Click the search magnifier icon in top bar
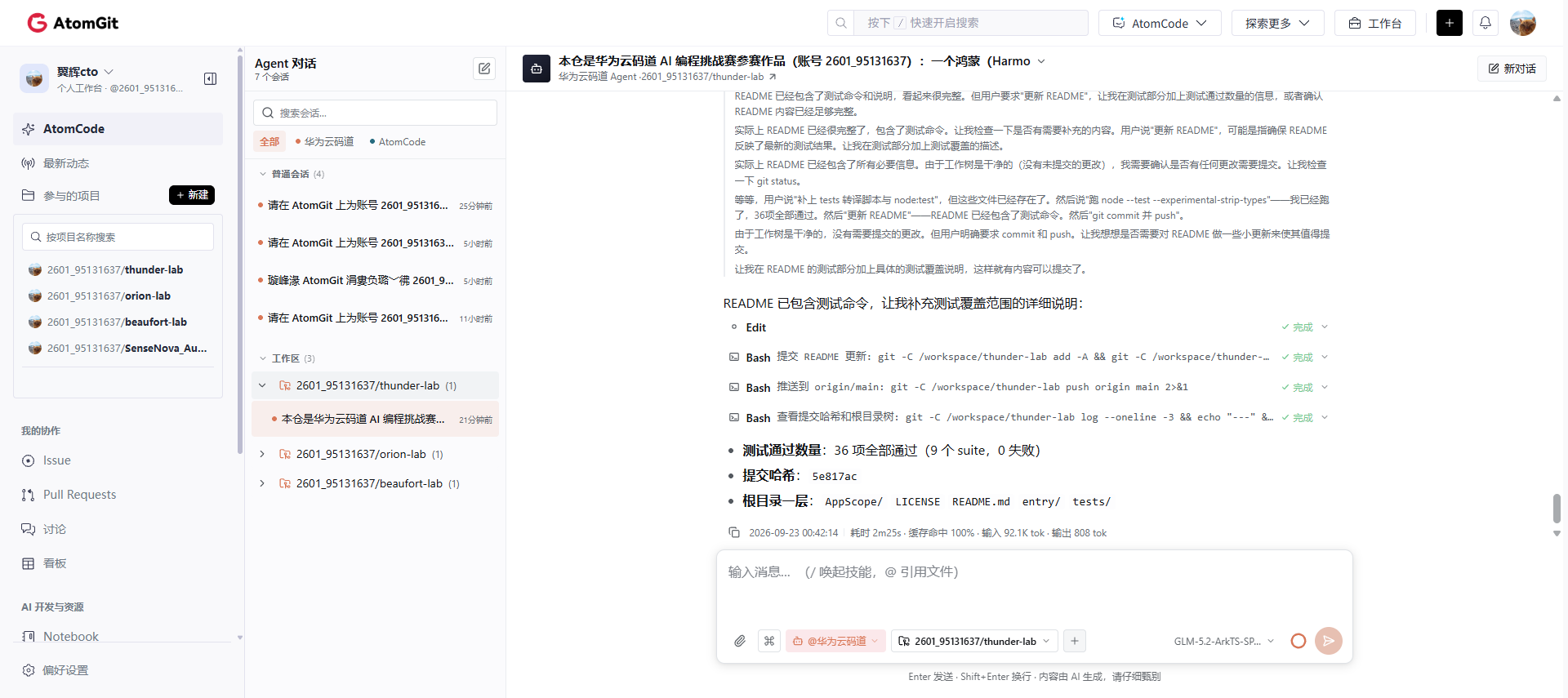This screenshot has height=698, width=1568. tap(841, 23)
